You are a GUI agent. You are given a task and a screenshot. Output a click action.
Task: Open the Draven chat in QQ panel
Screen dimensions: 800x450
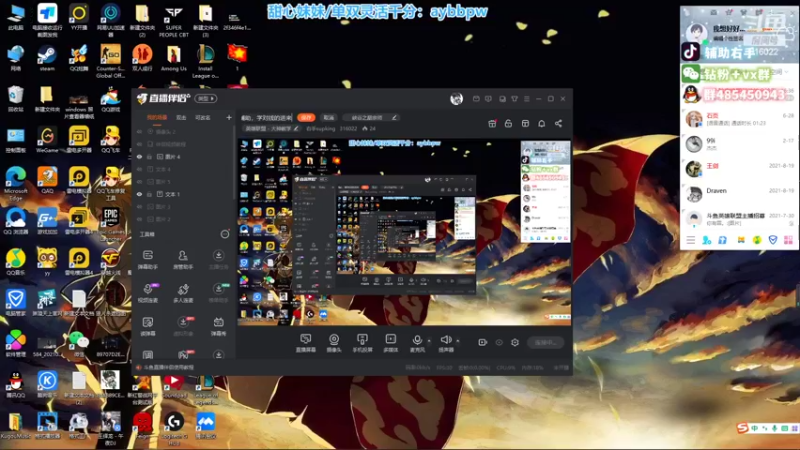click(x=738, y=193)
